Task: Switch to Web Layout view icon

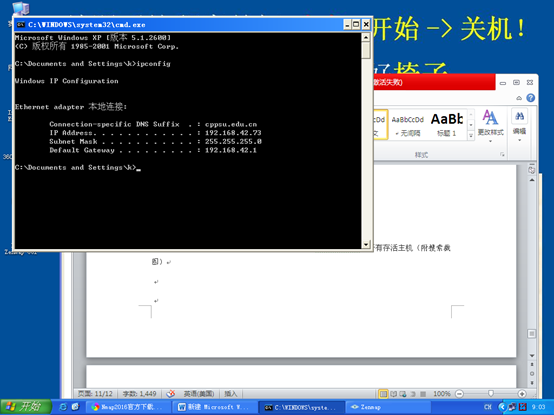Action: tap(403, 393)
